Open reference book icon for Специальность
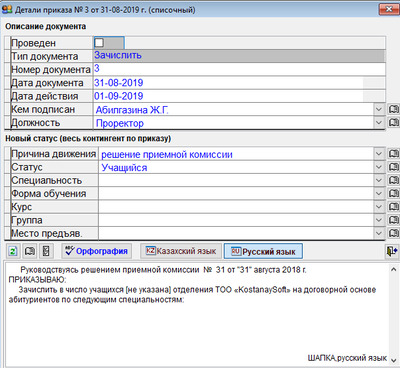The height and width of the screenshot is (368, 400). click(393, 180)
